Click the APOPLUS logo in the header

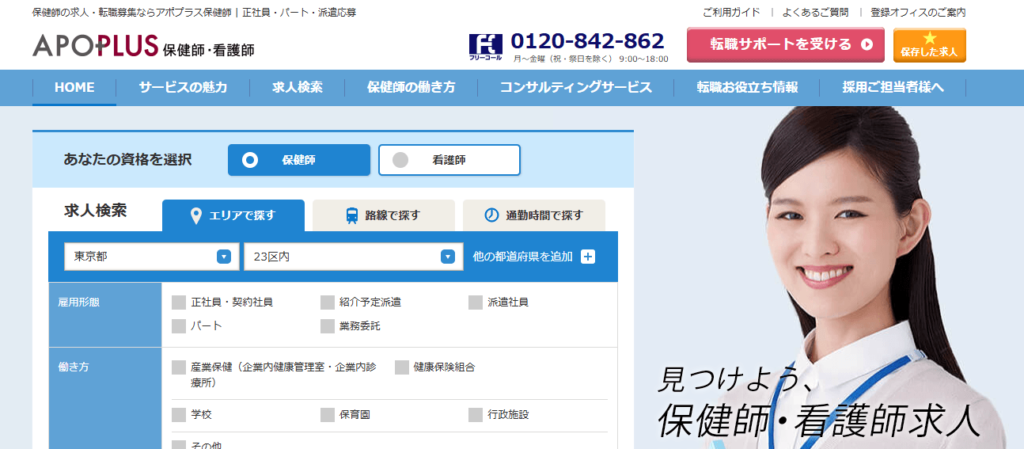pos(97,46)
